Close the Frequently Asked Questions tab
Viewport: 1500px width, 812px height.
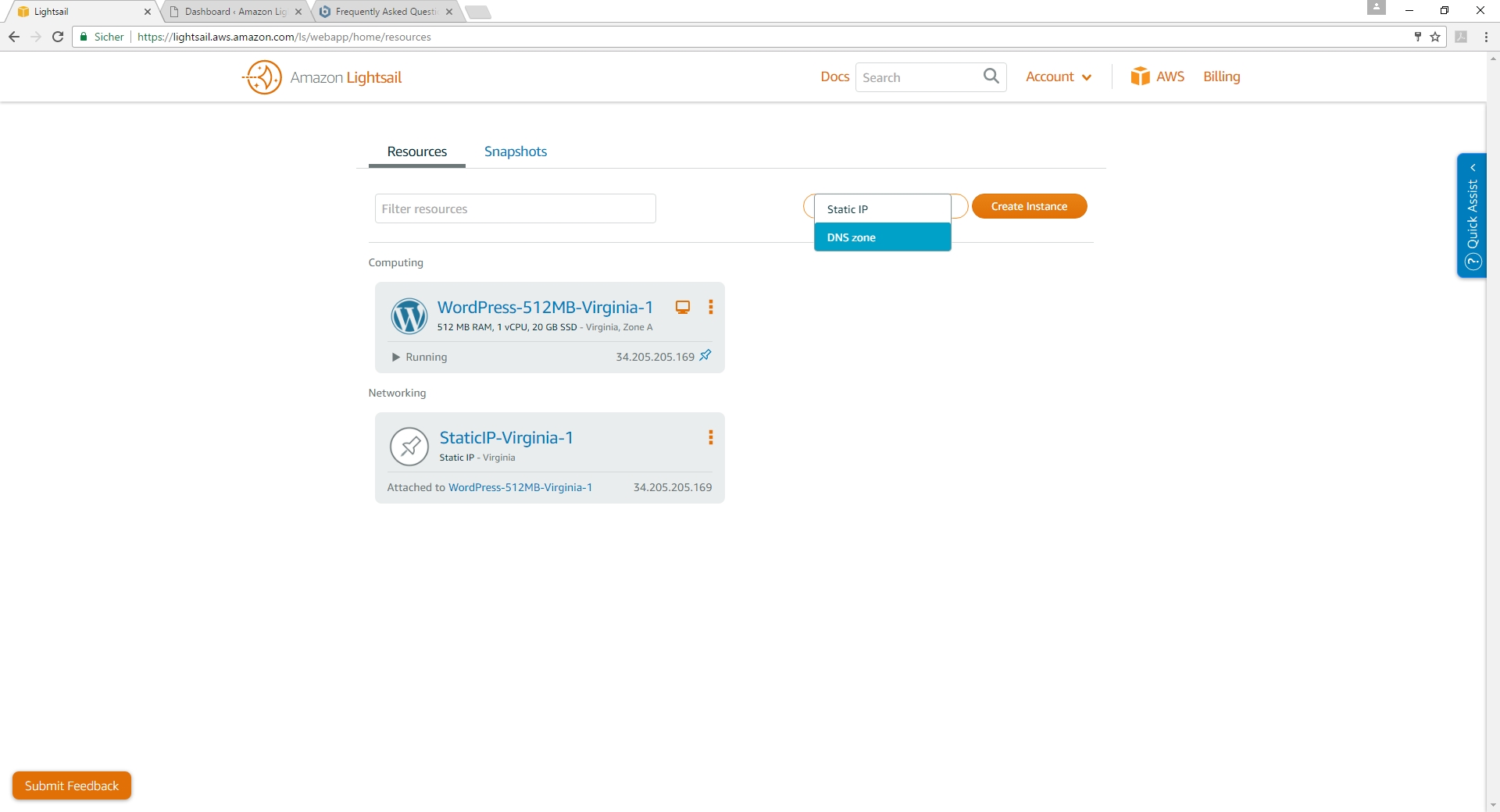[x=449, y=12]
